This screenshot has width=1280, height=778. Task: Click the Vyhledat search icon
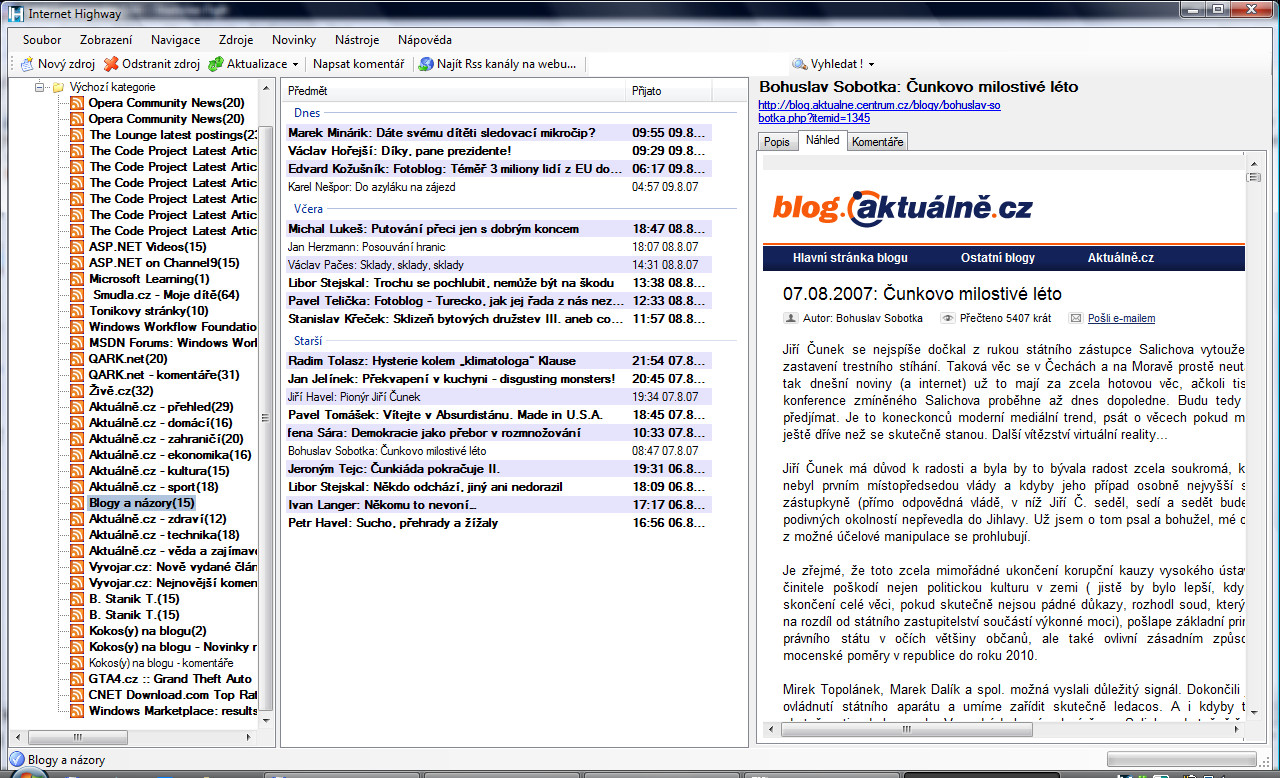[x=800, y=64]
